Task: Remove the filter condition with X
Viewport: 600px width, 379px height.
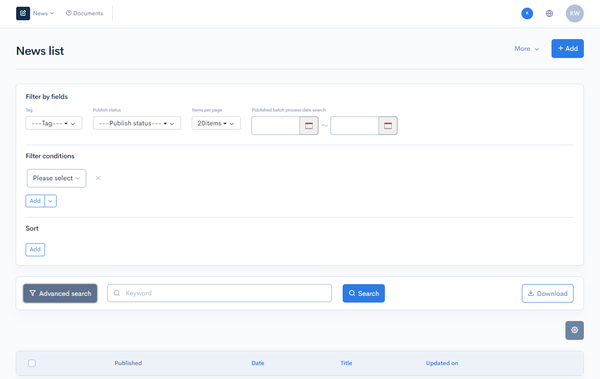Action: (98, 178)
